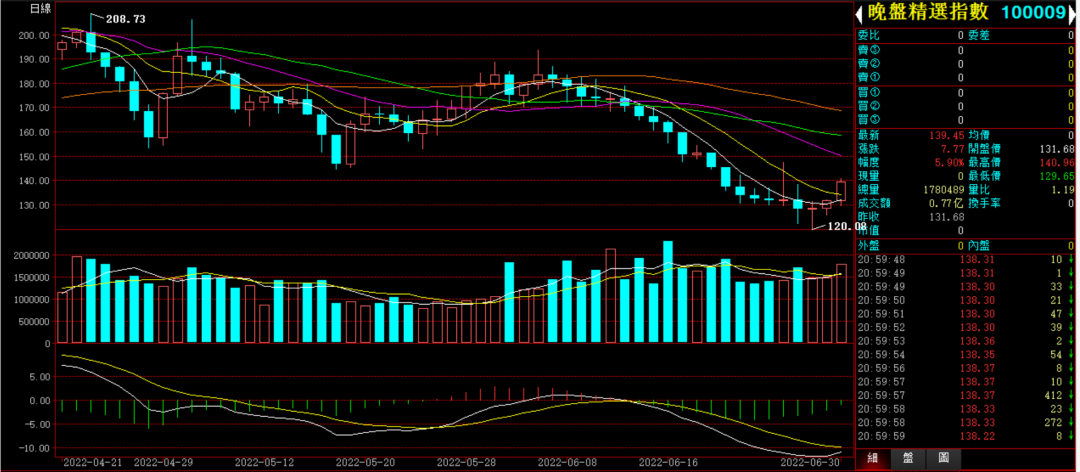
Task: Click the 換手率 label
Action: (x=984, y=203)
